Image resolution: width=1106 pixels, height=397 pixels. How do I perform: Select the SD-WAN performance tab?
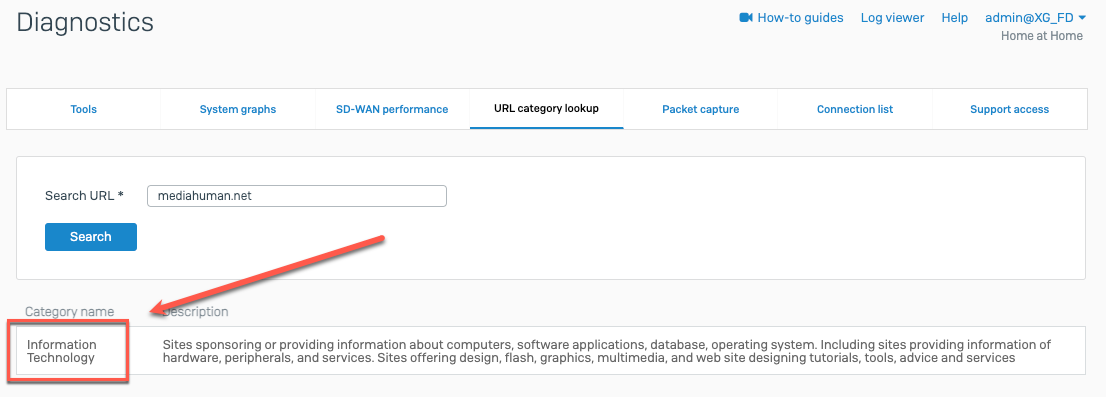392,109
